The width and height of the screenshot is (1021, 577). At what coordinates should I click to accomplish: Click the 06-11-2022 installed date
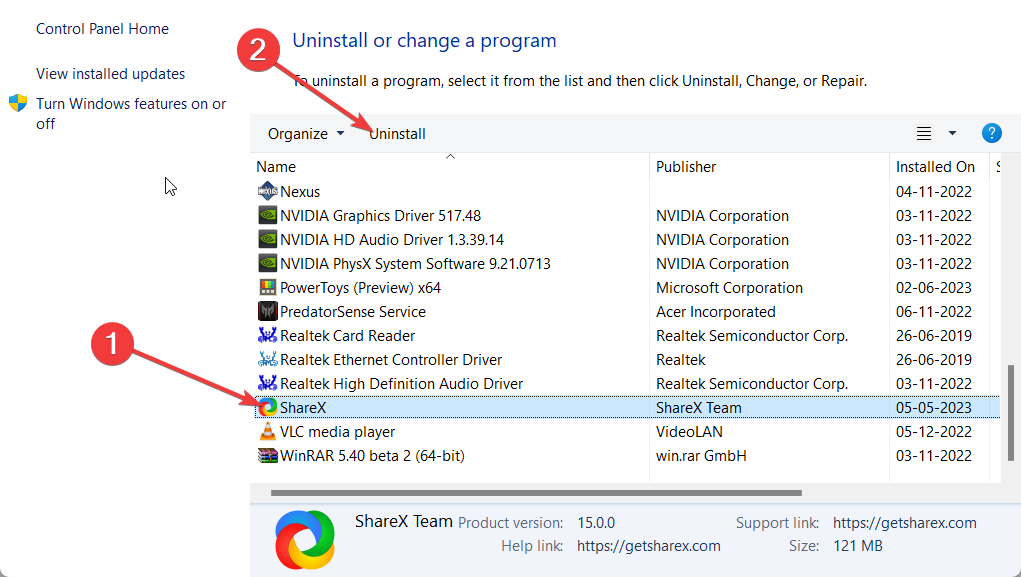934,311
